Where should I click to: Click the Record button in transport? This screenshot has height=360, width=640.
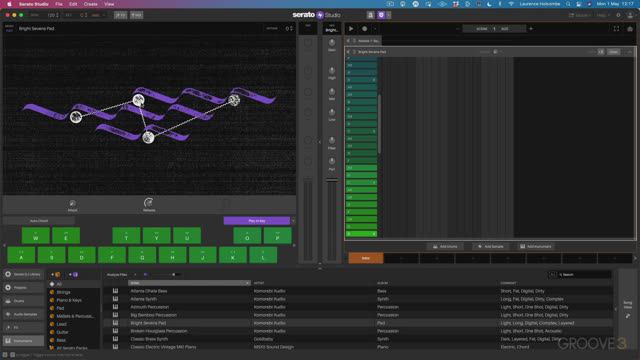point(364,29)
